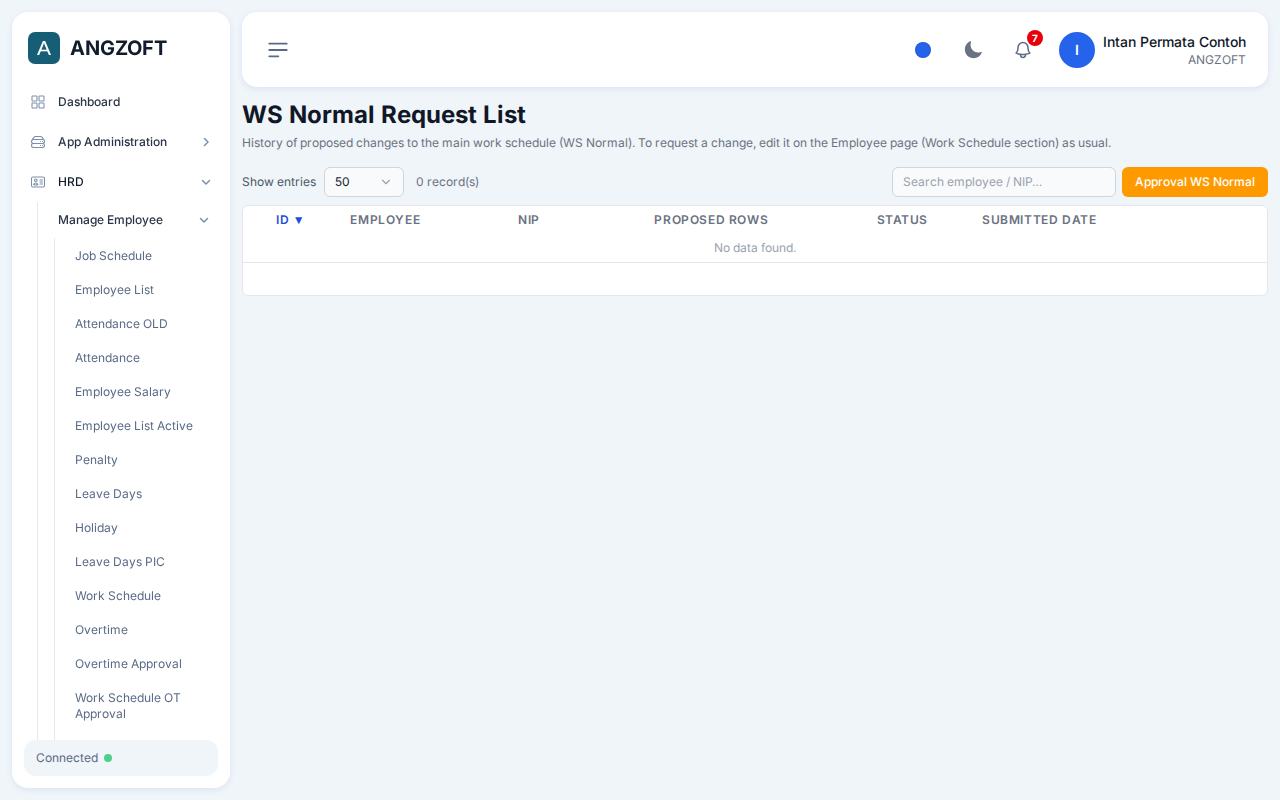Click the blue theme color dot
This screenshot has height=800, width=1280.
(x=923, y=50)
